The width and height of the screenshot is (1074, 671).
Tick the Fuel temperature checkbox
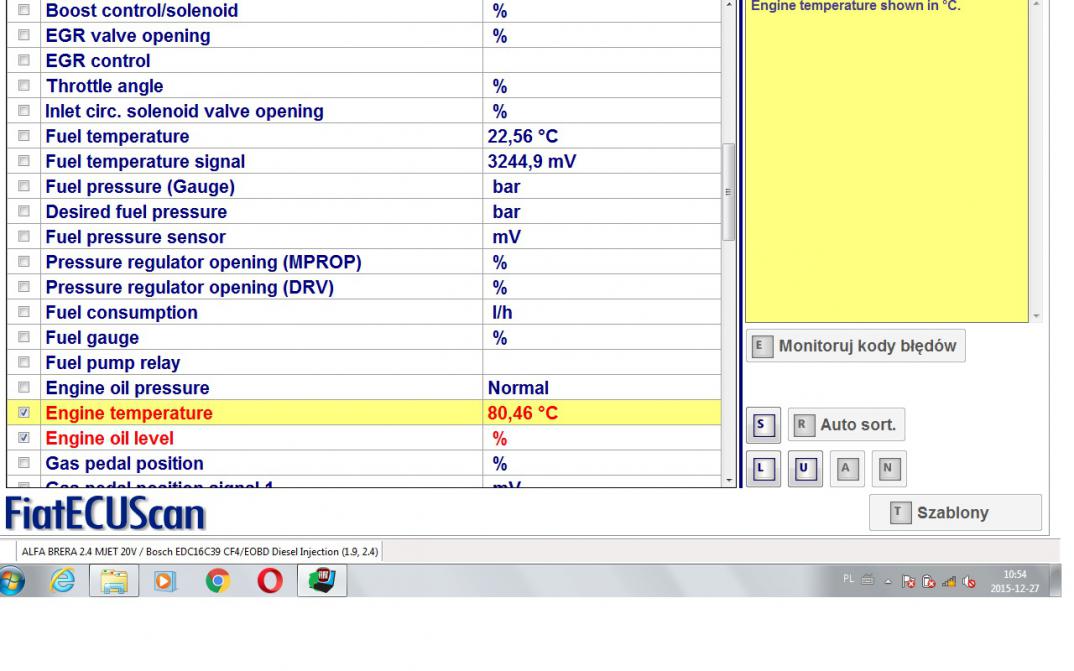pyautogui.click(x=24, y=136)
